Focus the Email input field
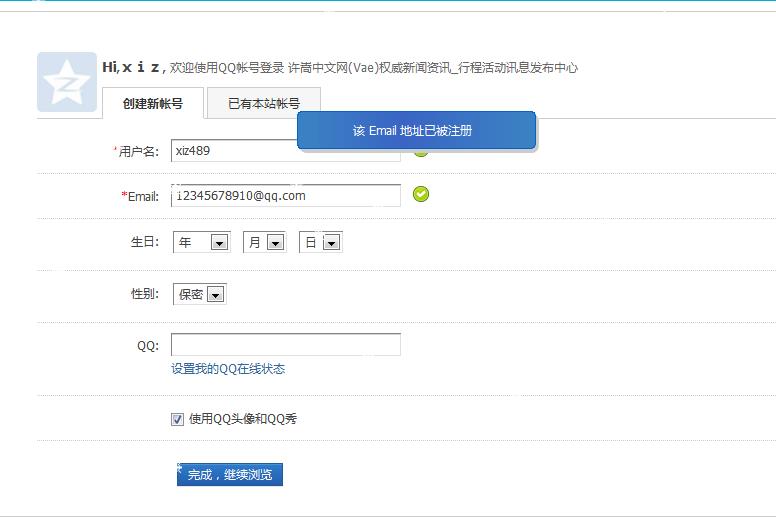 tap(286, 195)
